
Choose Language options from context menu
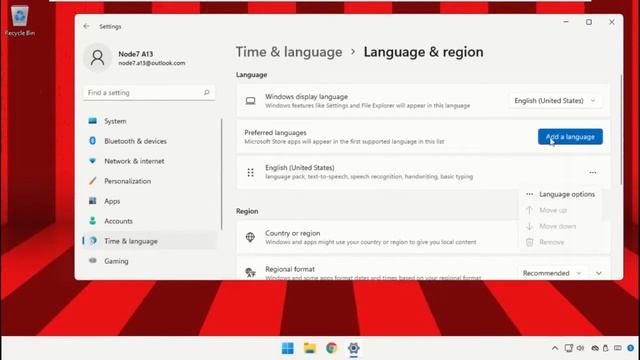[x=560, y=194]
